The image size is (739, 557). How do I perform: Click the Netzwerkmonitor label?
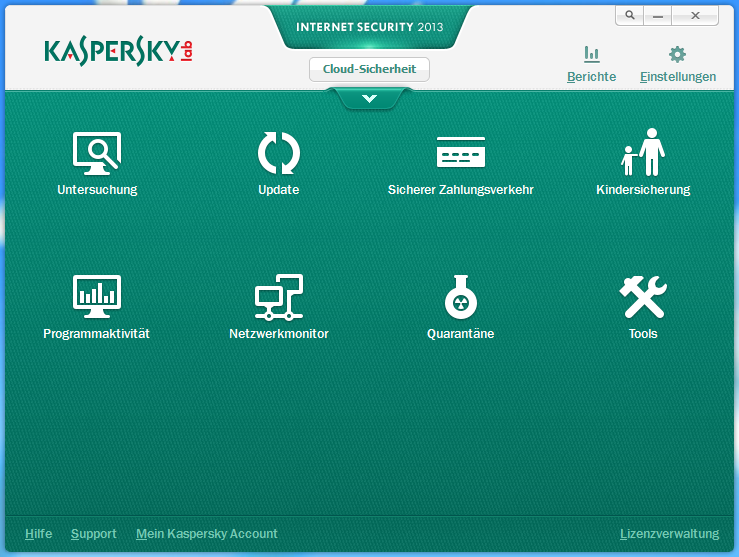(x=279, y=334)
